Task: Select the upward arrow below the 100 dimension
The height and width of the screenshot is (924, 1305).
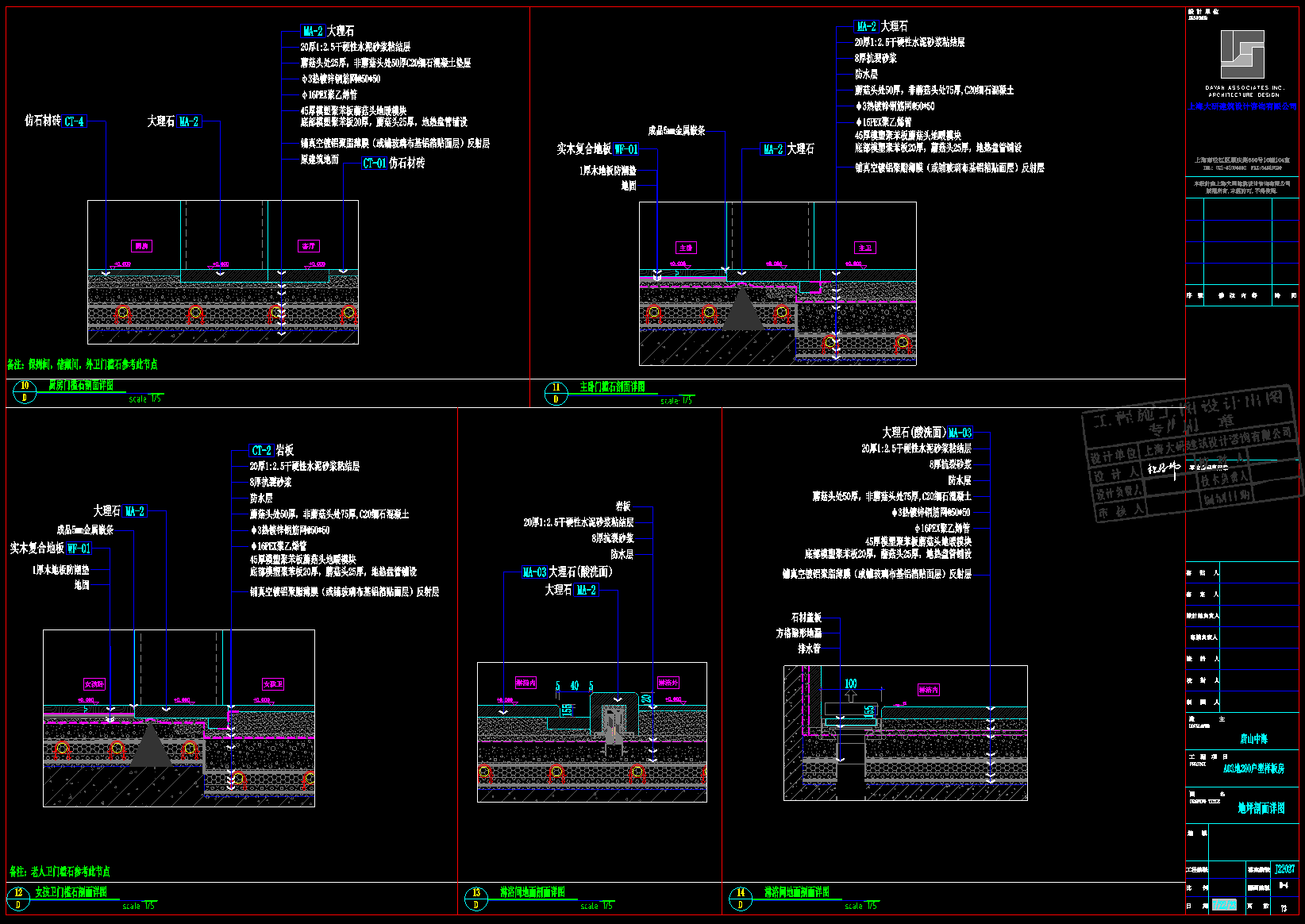Action: [851, 696]
